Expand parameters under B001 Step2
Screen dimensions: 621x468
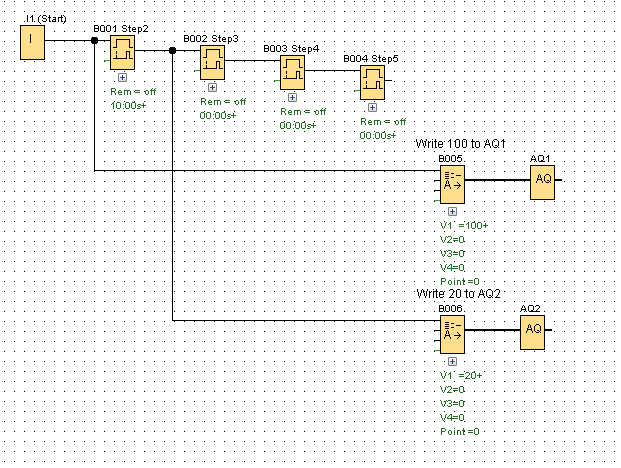pyautogui.click(x=122, y=78)
